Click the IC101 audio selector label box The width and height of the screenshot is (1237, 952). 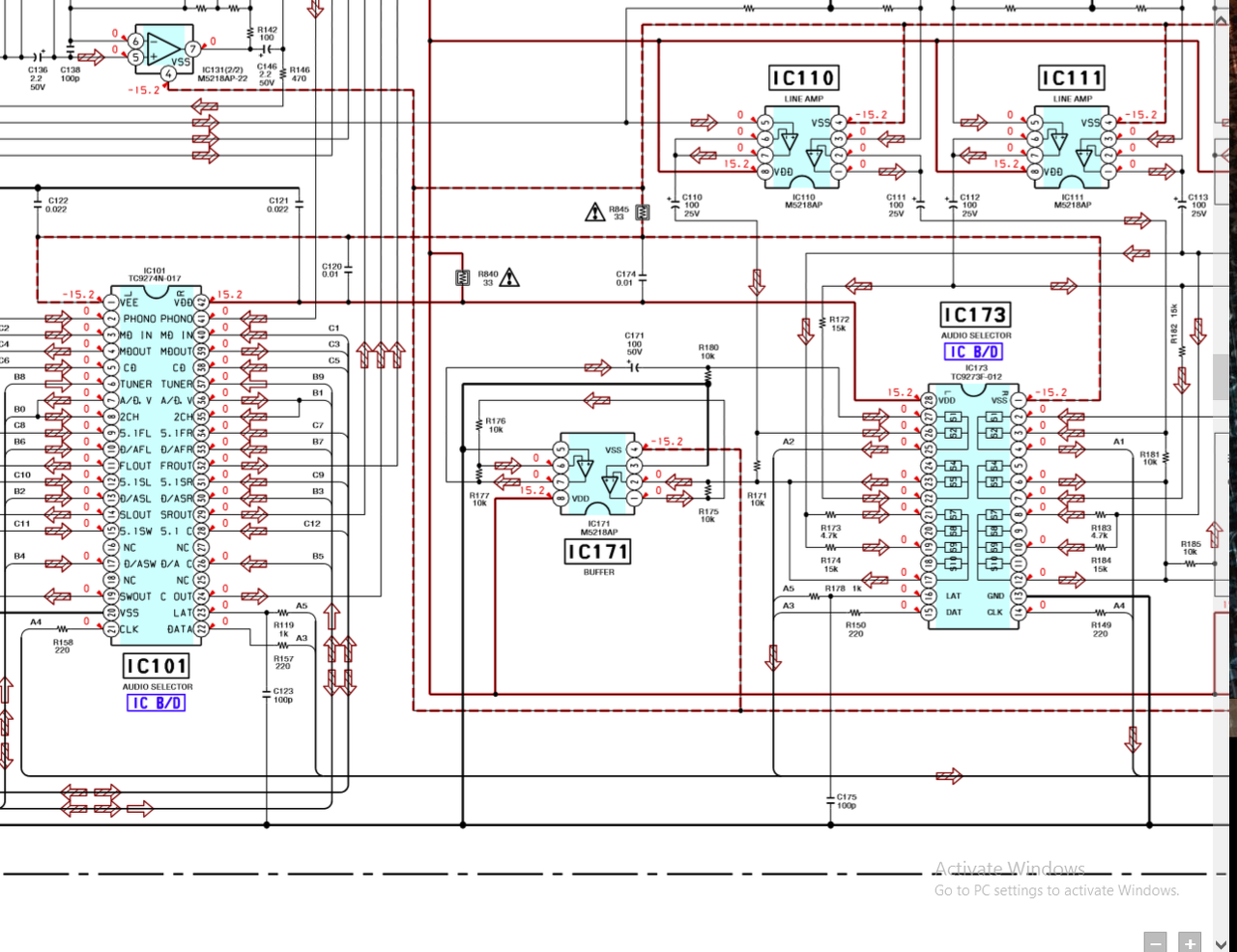tap(157, 665)
